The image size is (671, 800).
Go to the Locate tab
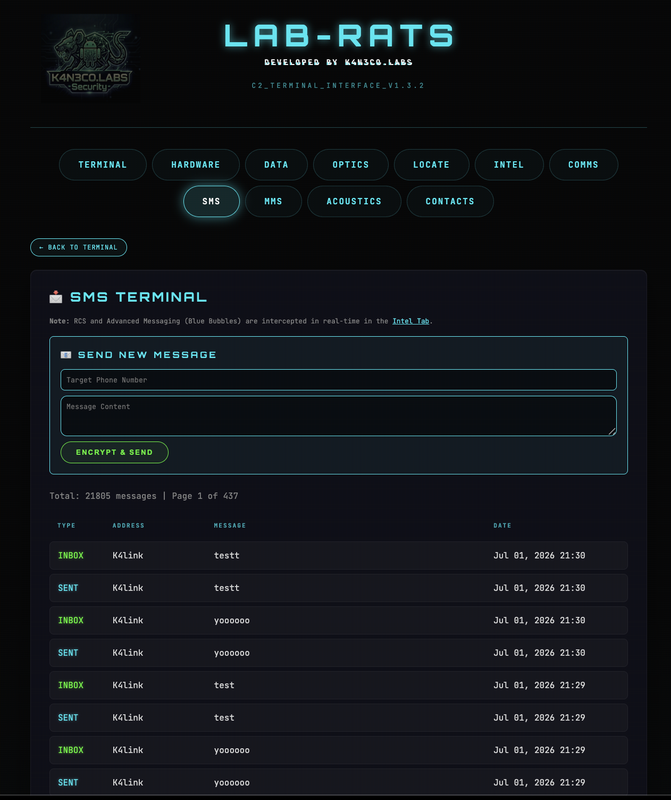431,165
